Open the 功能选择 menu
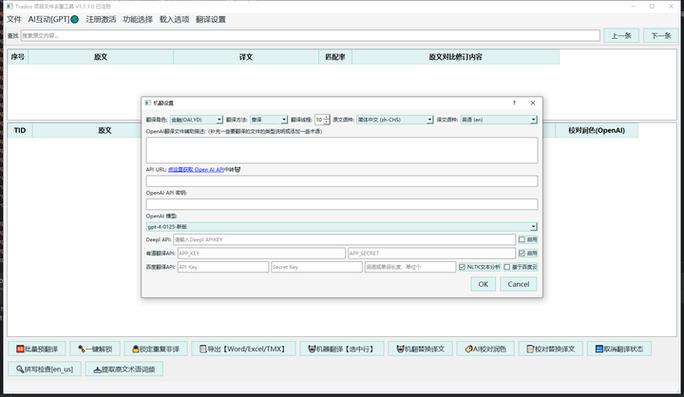Screen dimensions: 684x397 tap(137, 19)
